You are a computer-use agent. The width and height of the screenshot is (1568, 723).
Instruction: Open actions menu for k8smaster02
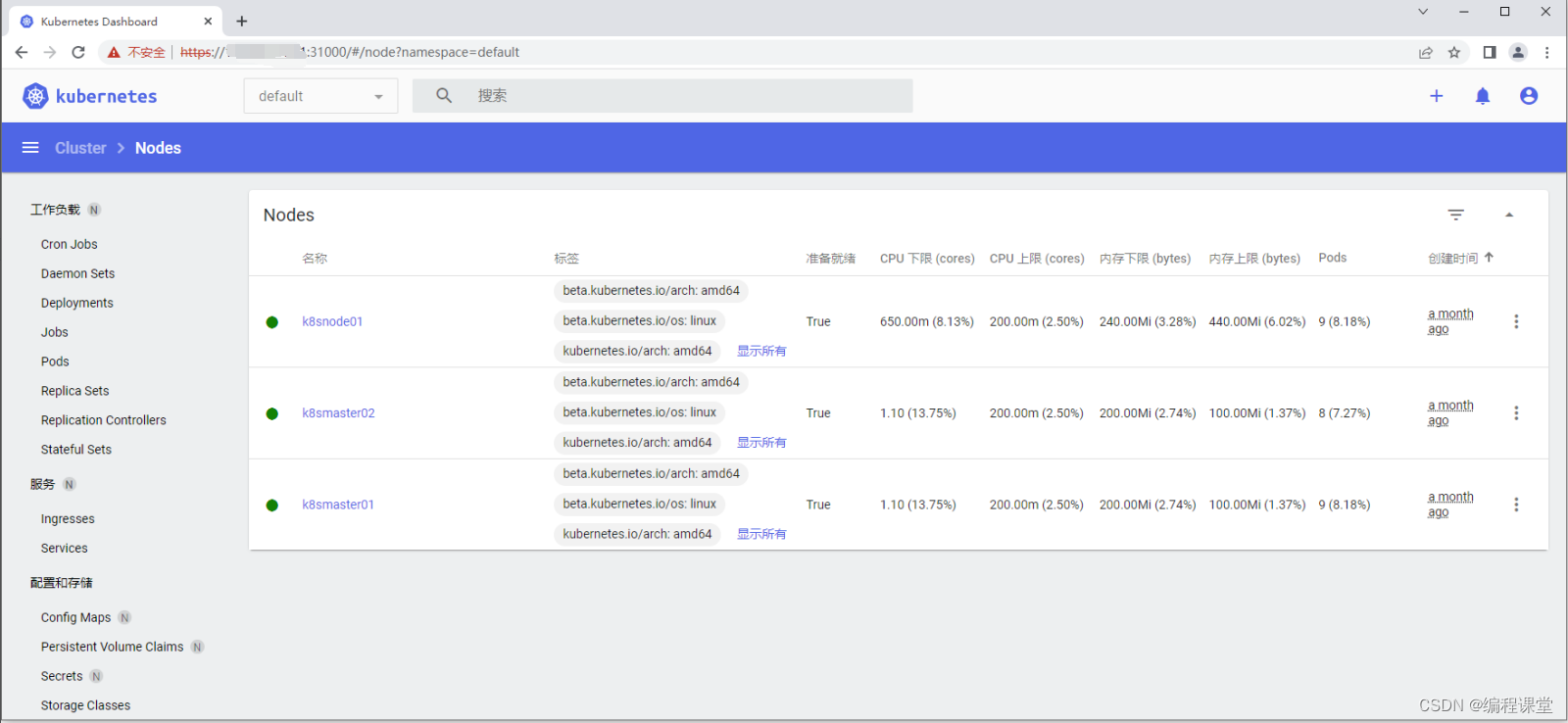click(x=1516, y=413)
